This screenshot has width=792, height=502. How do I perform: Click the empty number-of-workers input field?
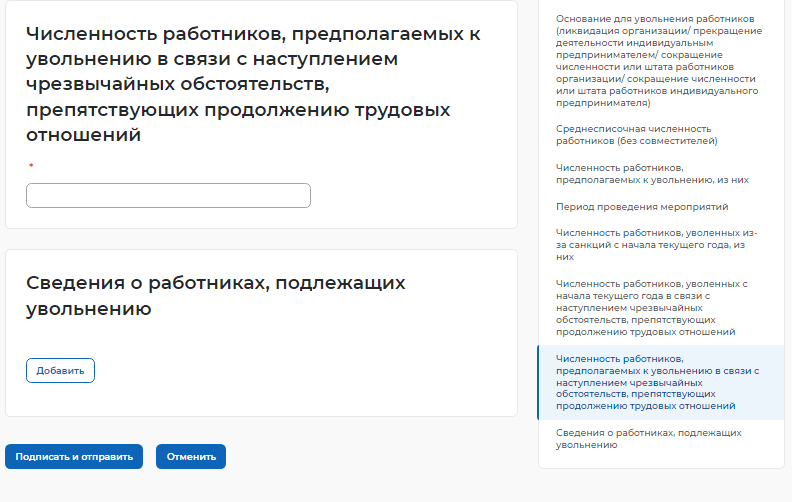[x=168, y=195]
